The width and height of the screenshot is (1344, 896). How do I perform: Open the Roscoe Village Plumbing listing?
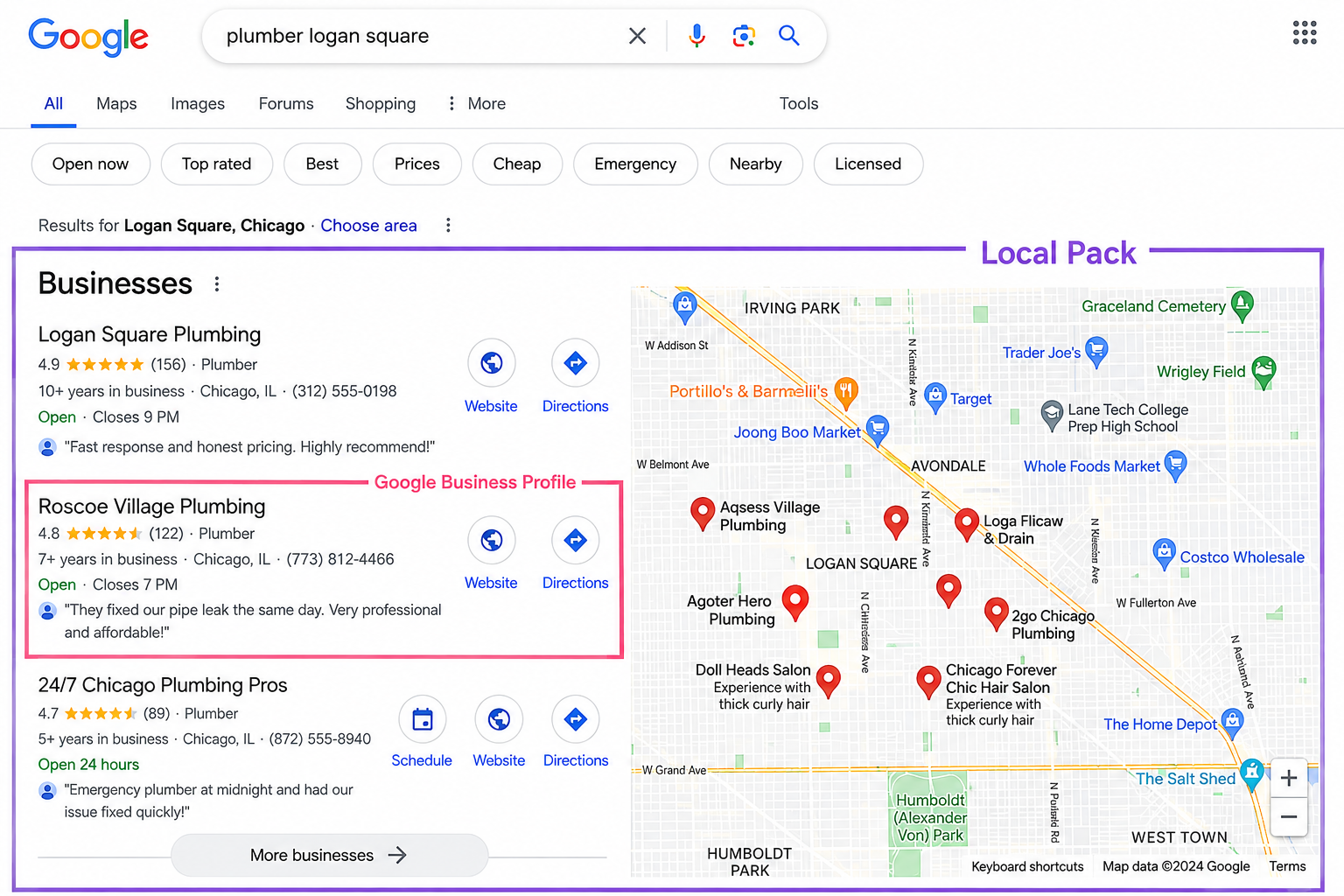151,507
